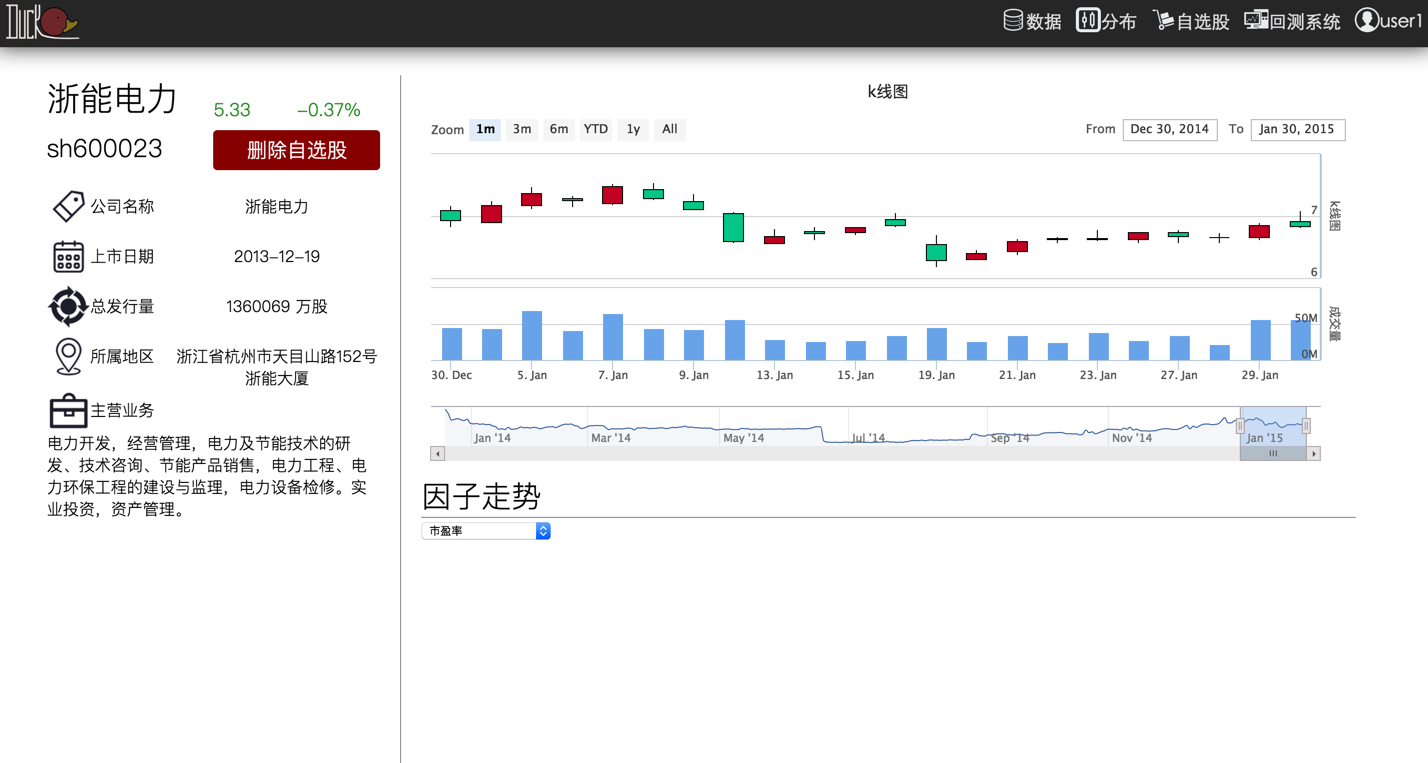Click the sliders icon beside 分布

coord(1087,20)
